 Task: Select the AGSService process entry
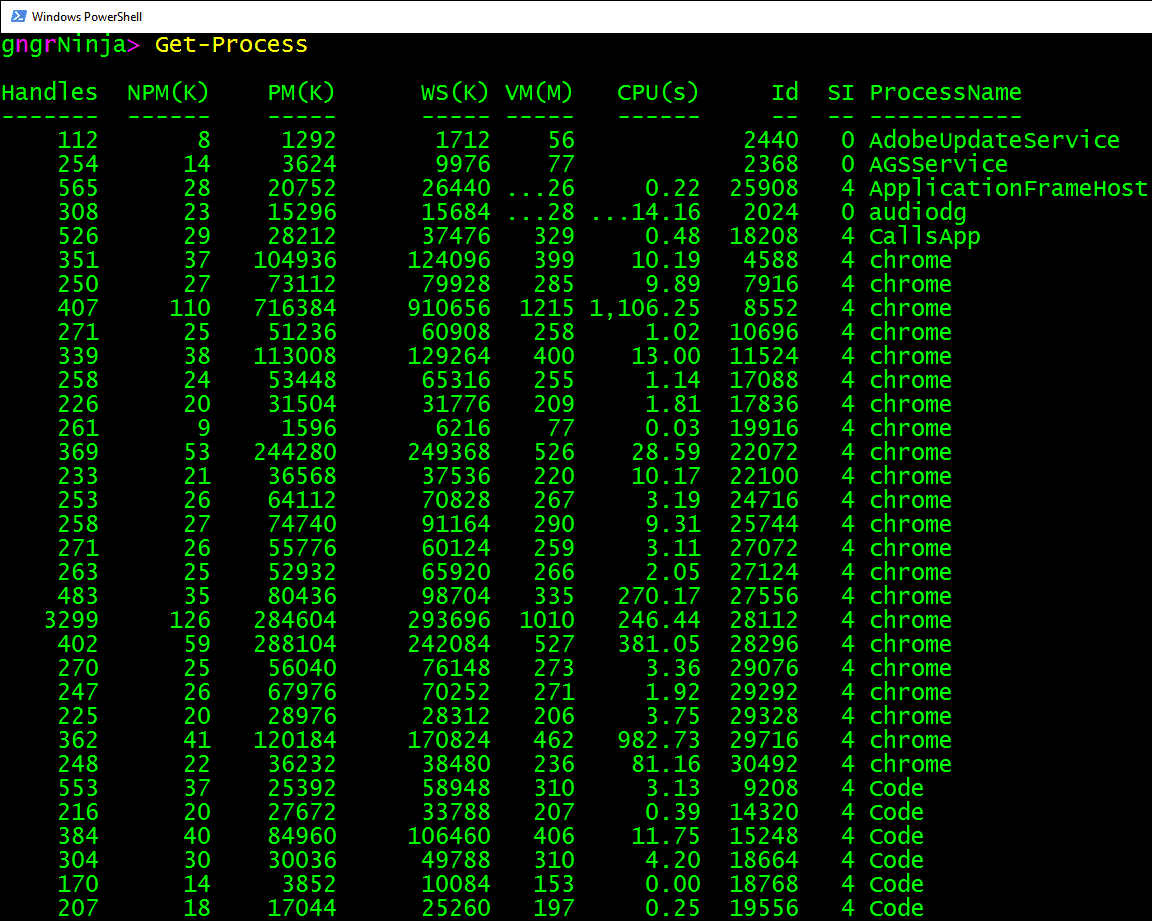coord(938,164)
